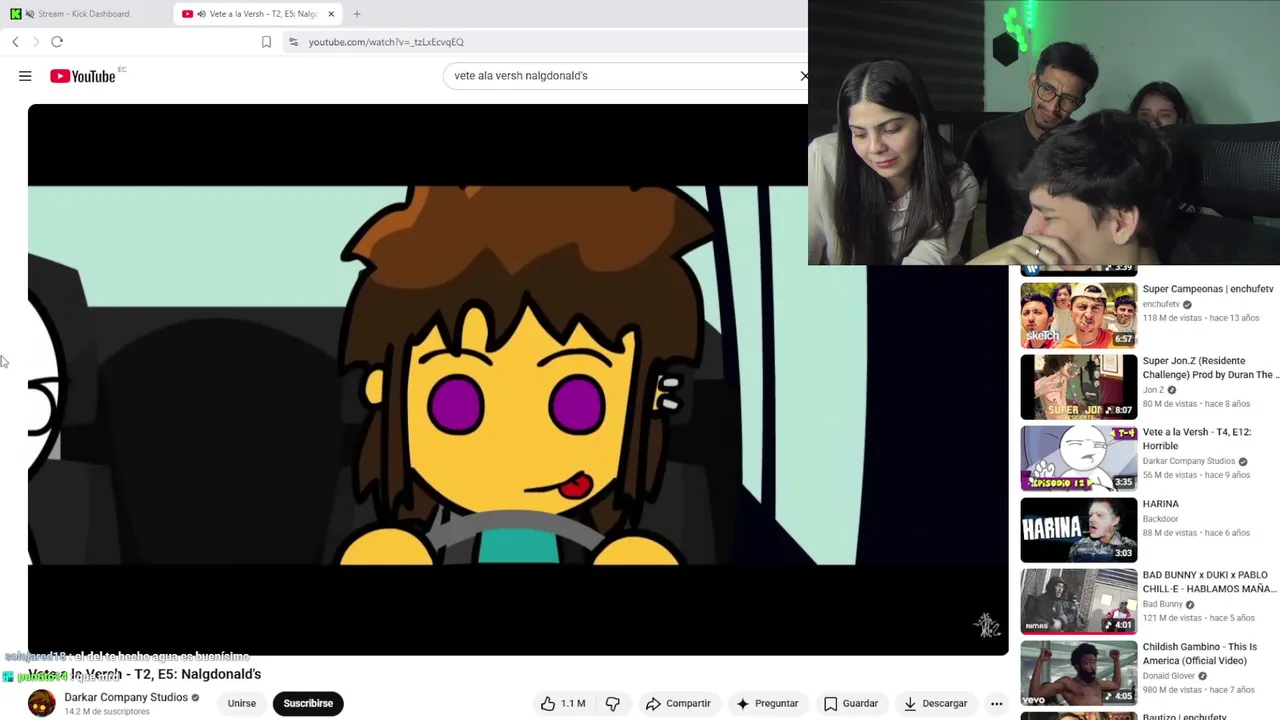Viewport: 1280px width, 720px height.
Task: Open the HARINA video thumbnail
Action: pos(1078,530)
